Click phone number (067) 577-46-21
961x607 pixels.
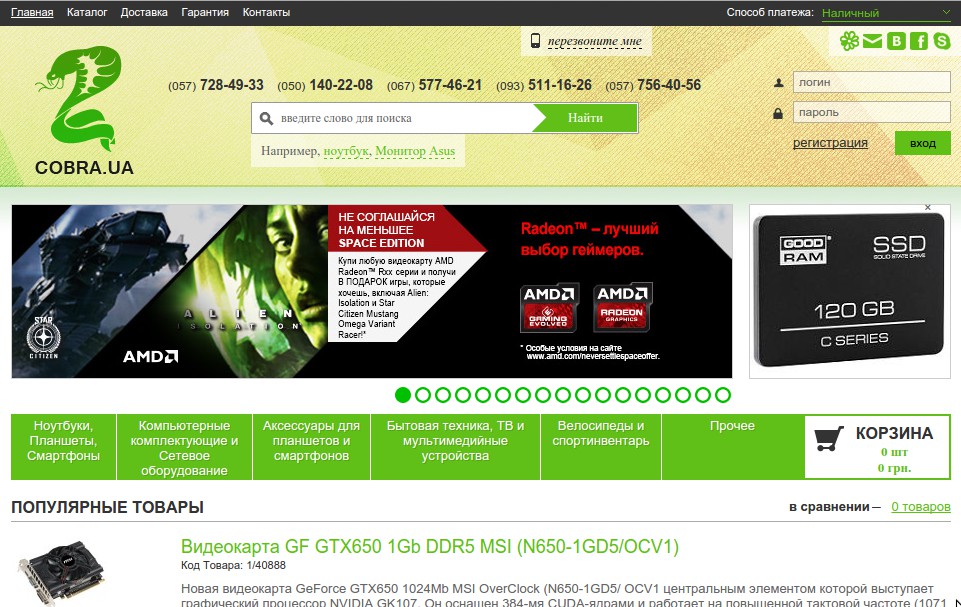click(435, 85)
